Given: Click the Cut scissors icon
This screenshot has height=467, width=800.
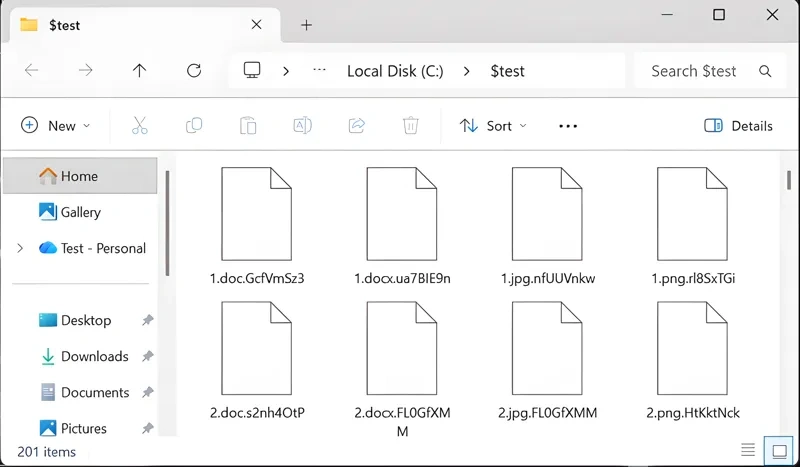Looking at the screenshot, I should (x=139, y=126).
